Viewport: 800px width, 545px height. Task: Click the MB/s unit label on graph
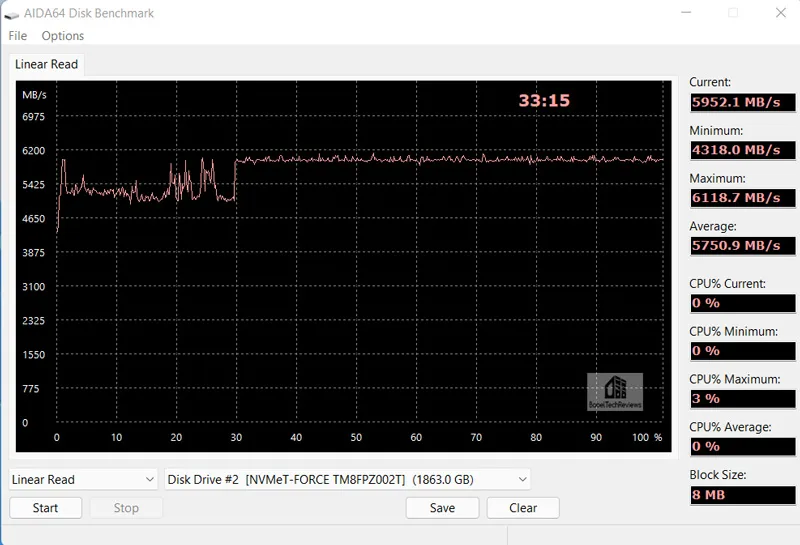34,95
